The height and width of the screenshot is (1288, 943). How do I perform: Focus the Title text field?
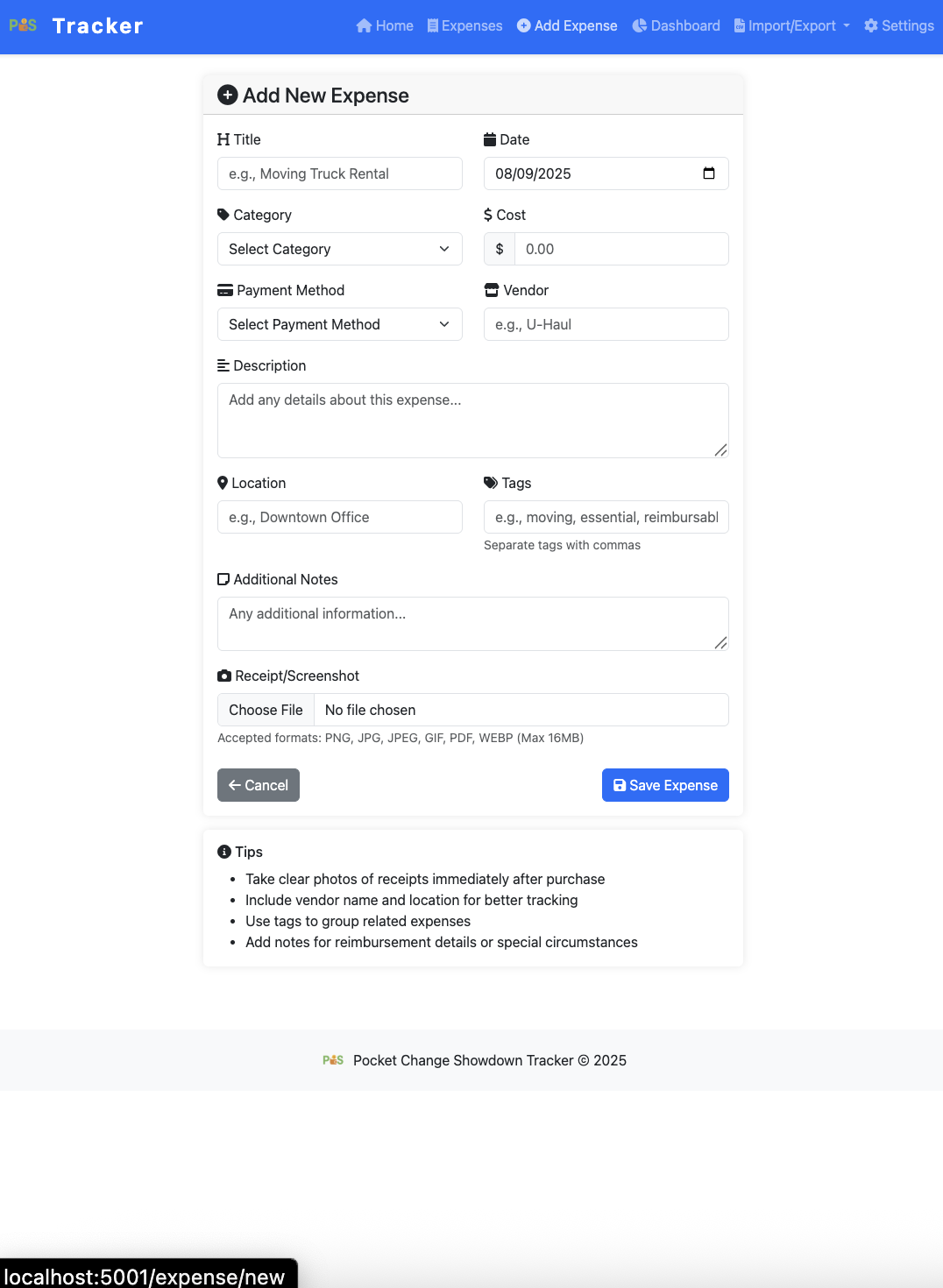(x=339, y=173)
